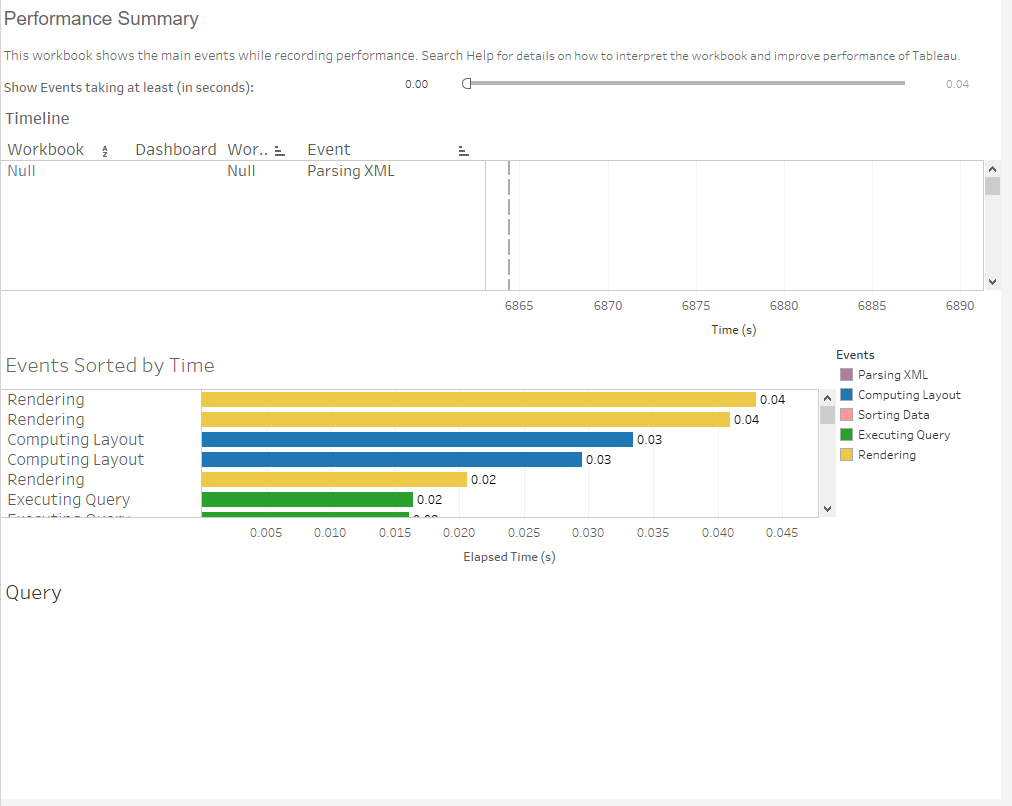This screenshot has width=1012, height=806.
Task: Click the Events chart scrollbar up arrow
Action: pos(827,396)
